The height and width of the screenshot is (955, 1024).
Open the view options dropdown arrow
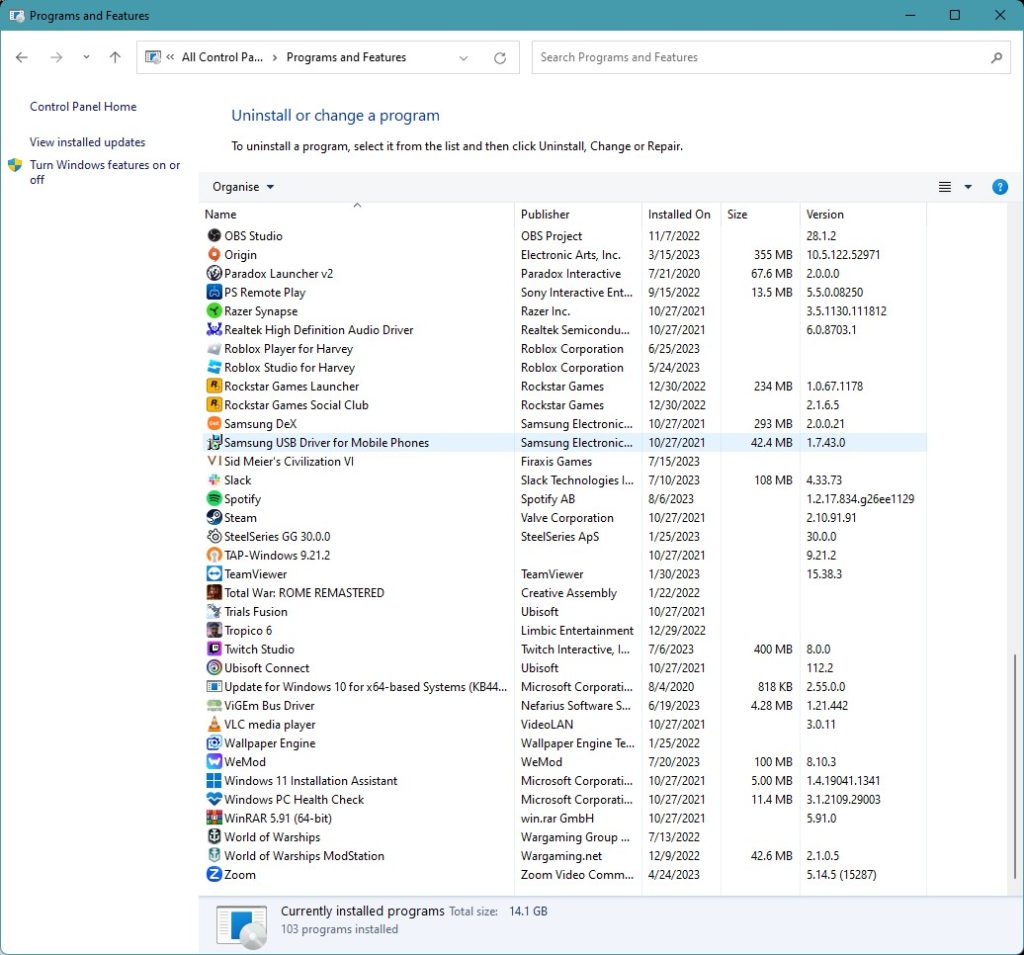(x=968, y=187)
